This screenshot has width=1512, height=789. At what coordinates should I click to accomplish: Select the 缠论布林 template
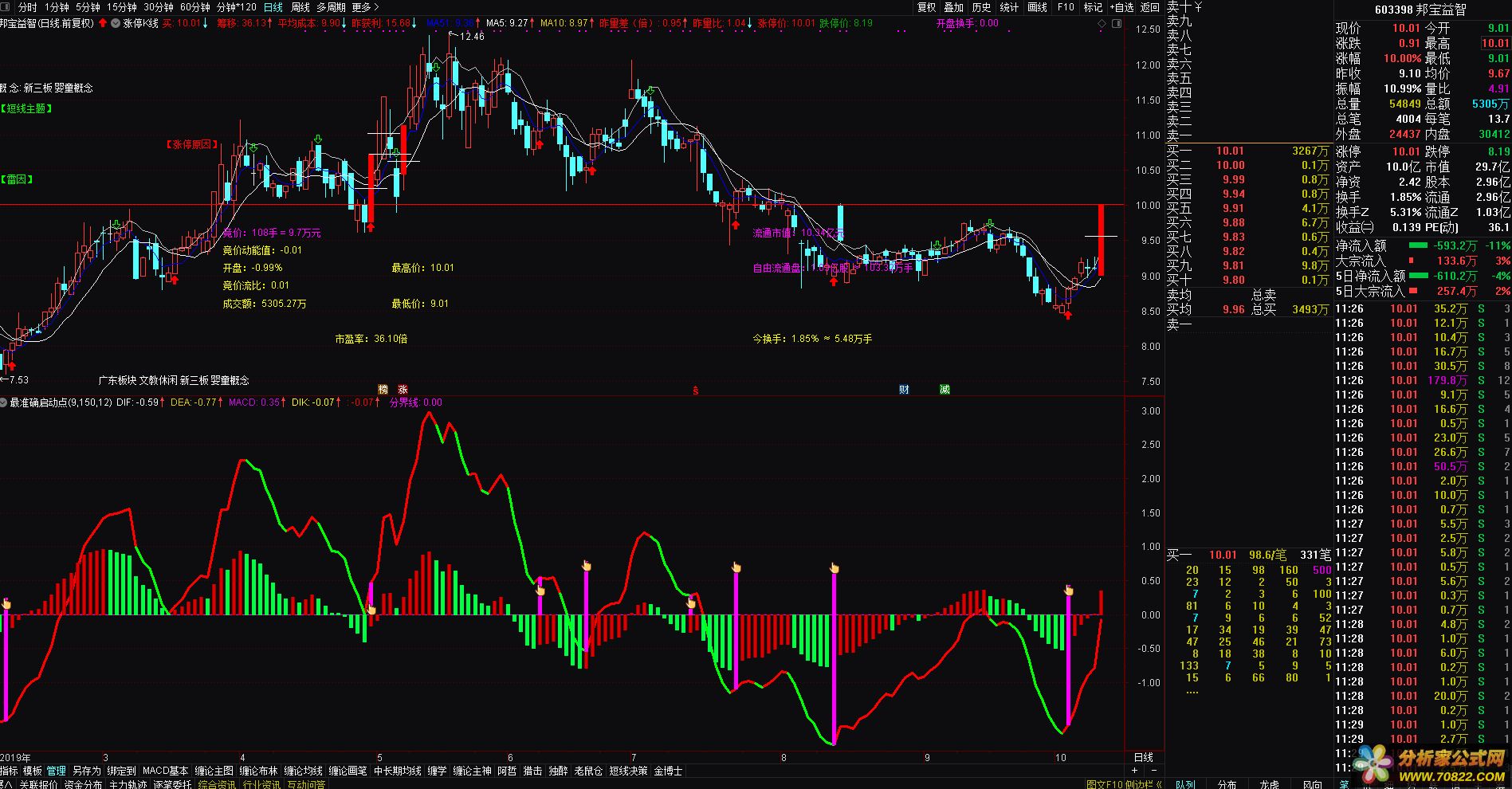tap(259, 771)
